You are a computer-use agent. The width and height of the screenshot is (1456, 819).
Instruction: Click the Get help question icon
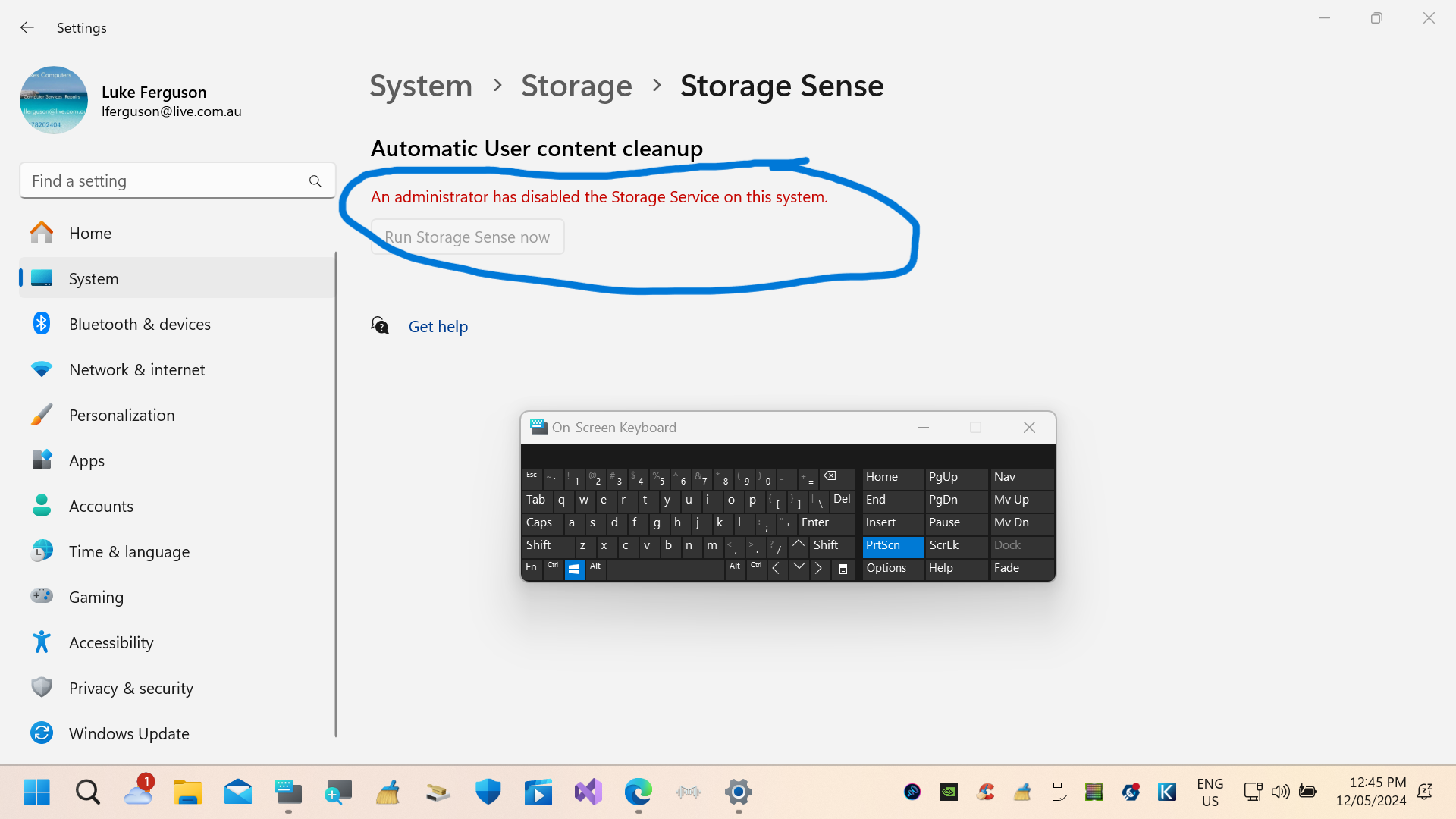coord(379,325)
